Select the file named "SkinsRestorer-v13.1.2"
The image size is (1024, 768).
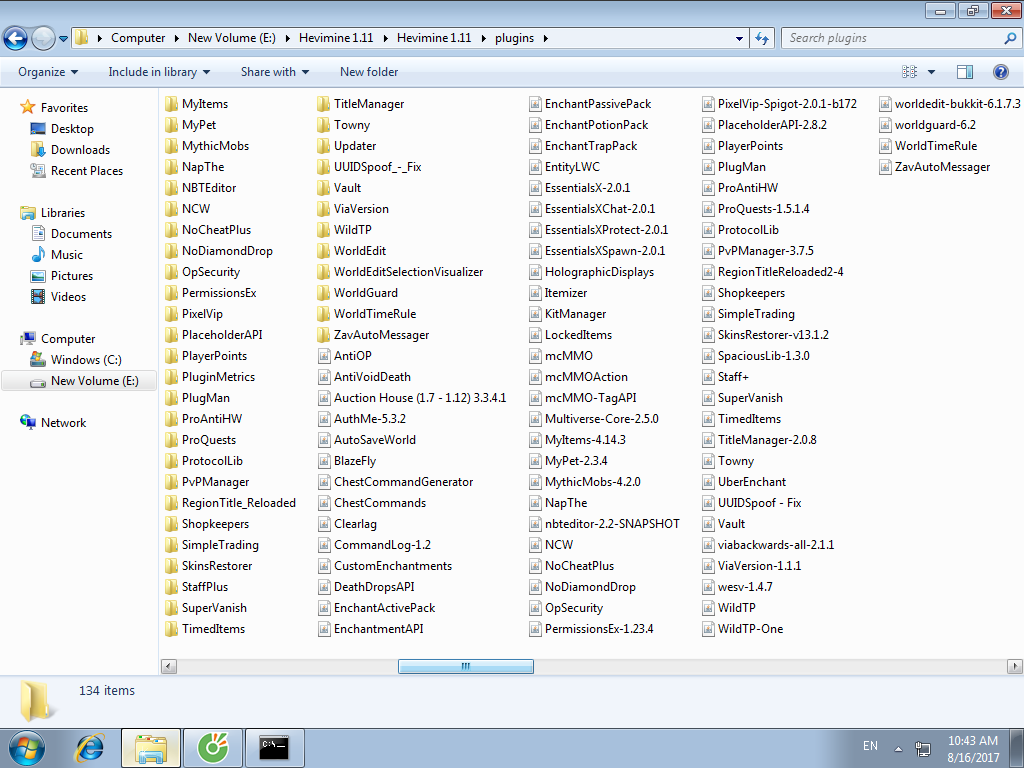click(773, 334)
